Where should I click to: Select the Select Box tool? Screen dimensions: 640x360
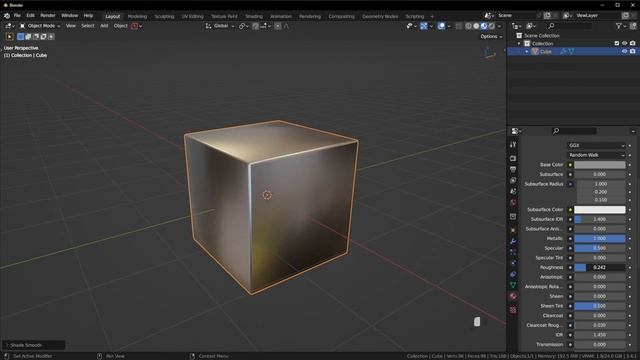[x=9, y=37]
